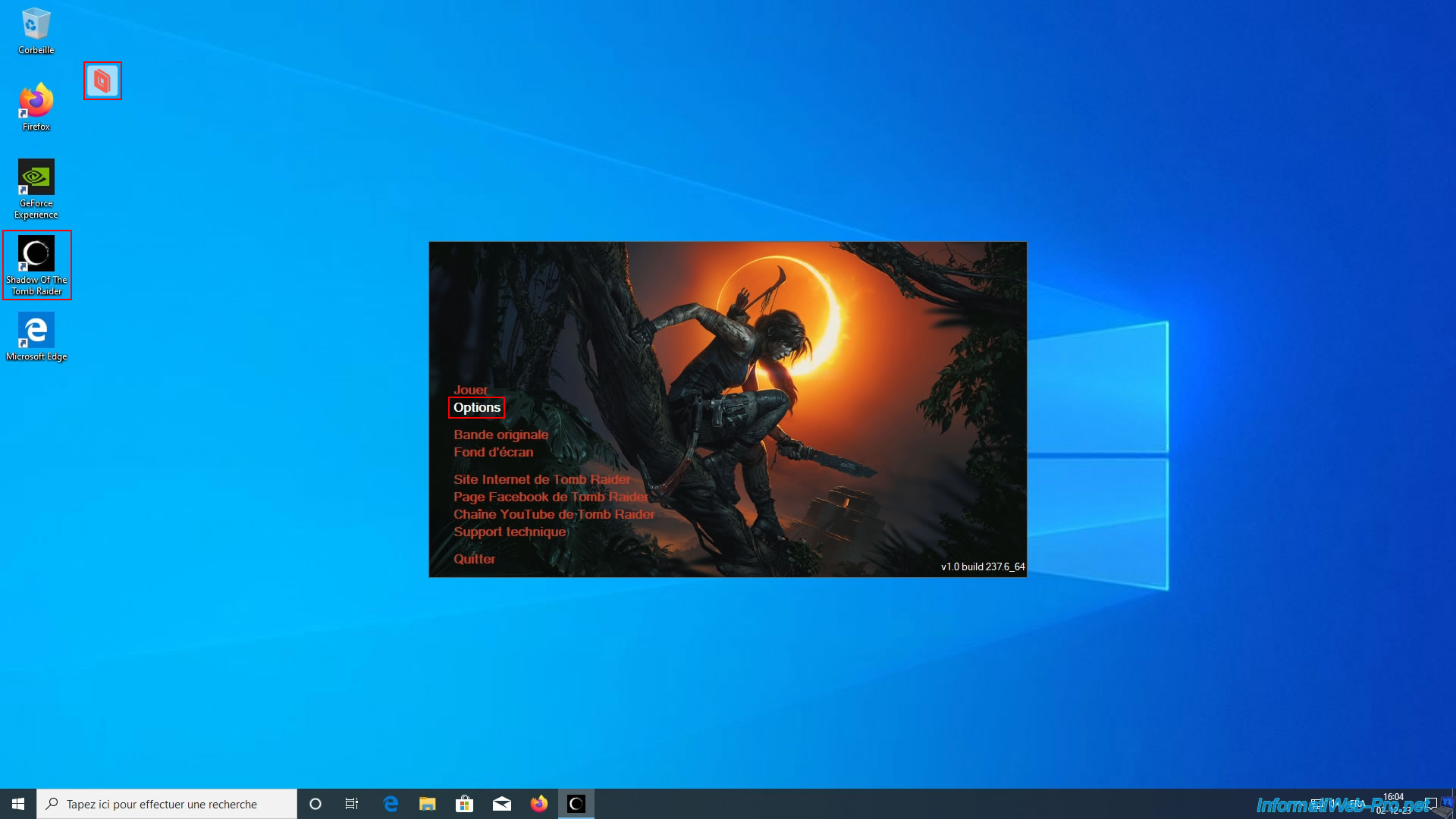Open the Mail app on taskbar
The width and height of the screenshot is (1456, 819).
click(x=502, y=804)
